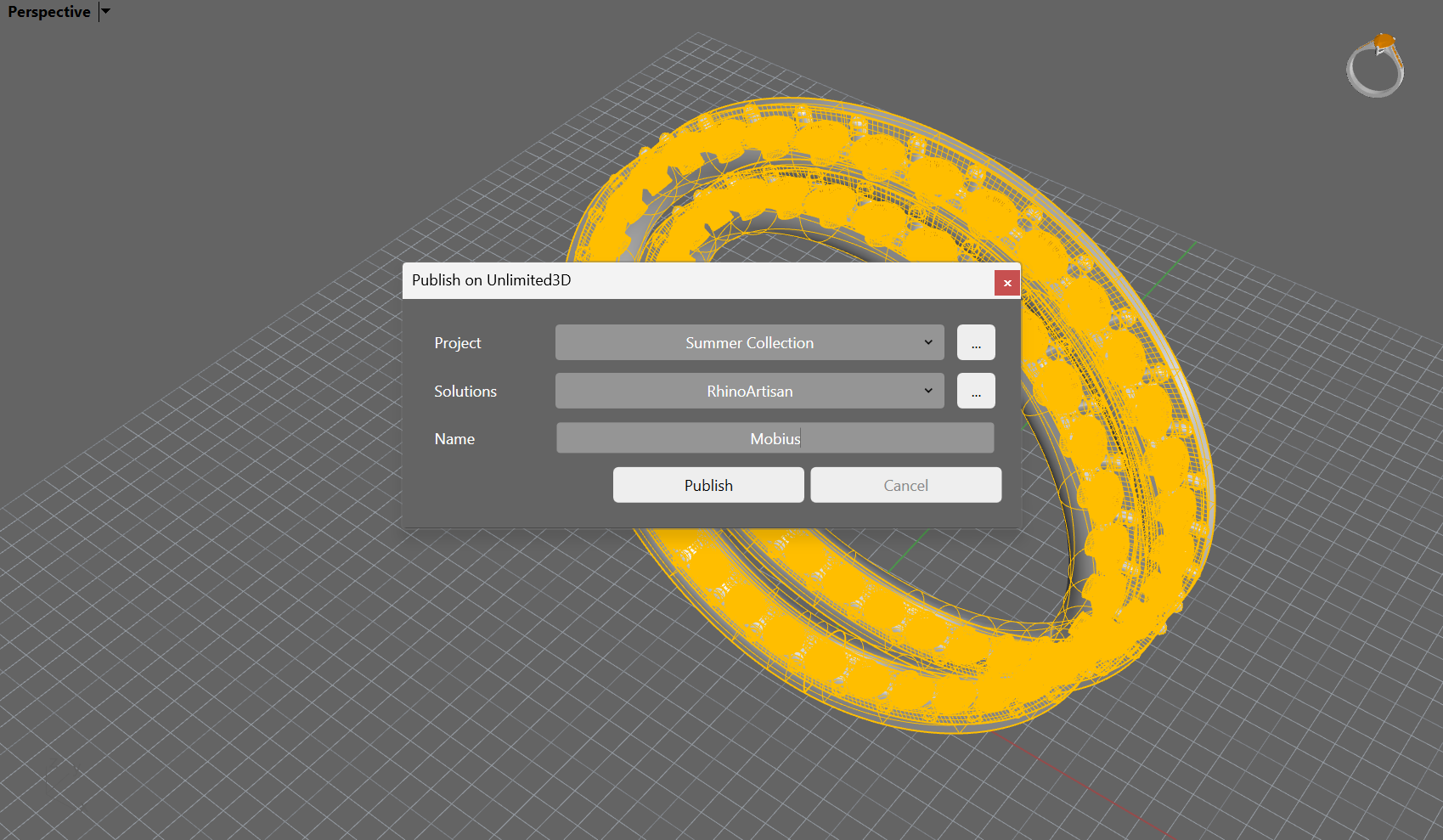Focus the Name field containing Mobius
The image size is (1443, 840).
pos(775,438)
